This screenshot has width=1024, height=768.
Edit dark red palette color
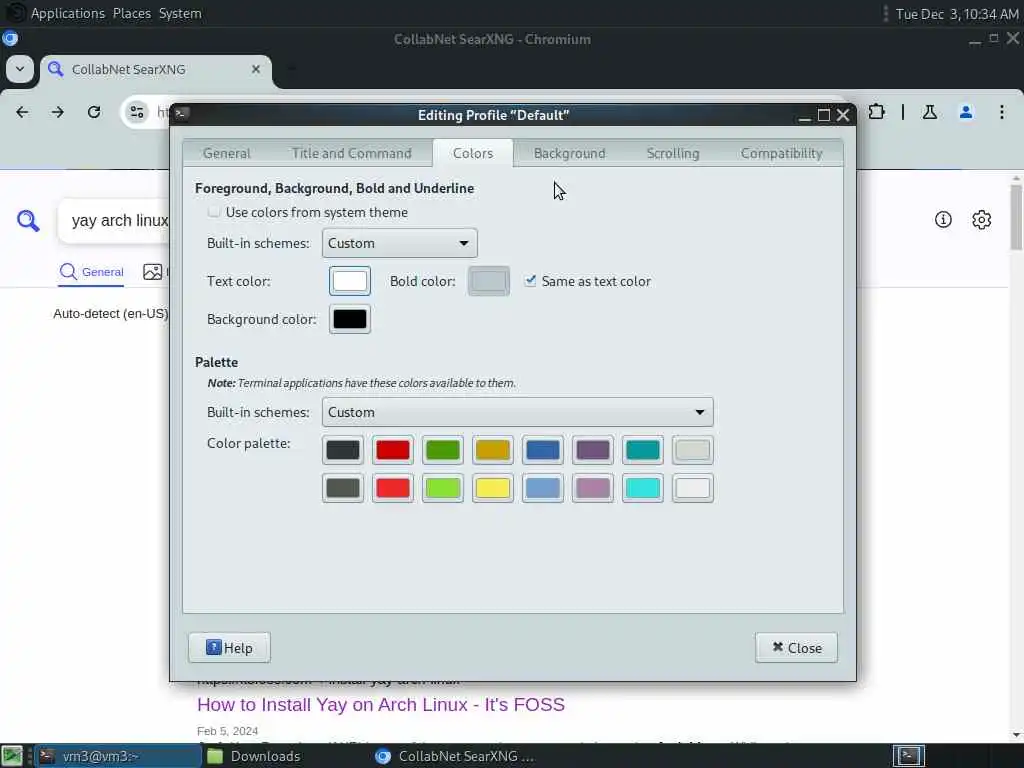click(392, 450)
